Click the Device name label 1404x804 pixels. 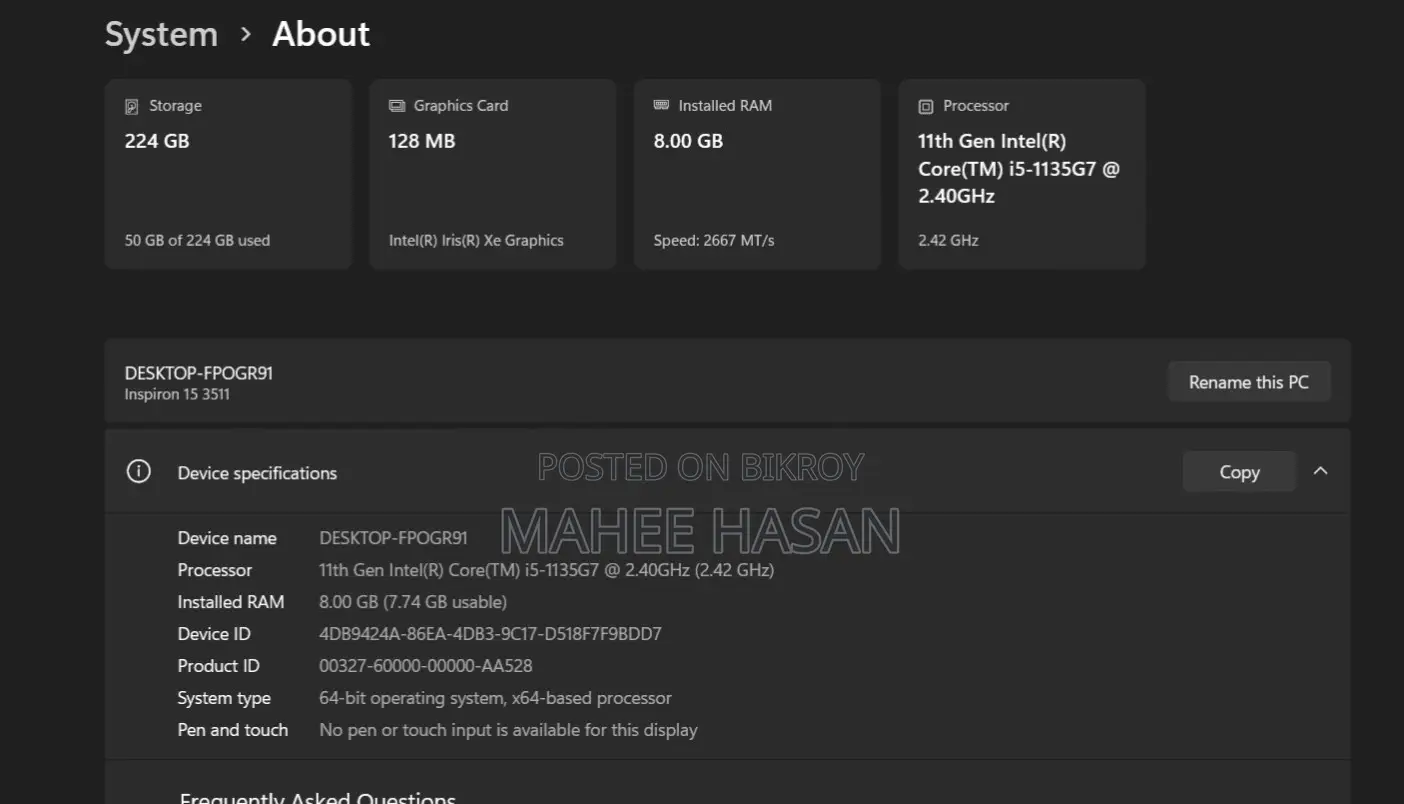(x=227, y=538)
